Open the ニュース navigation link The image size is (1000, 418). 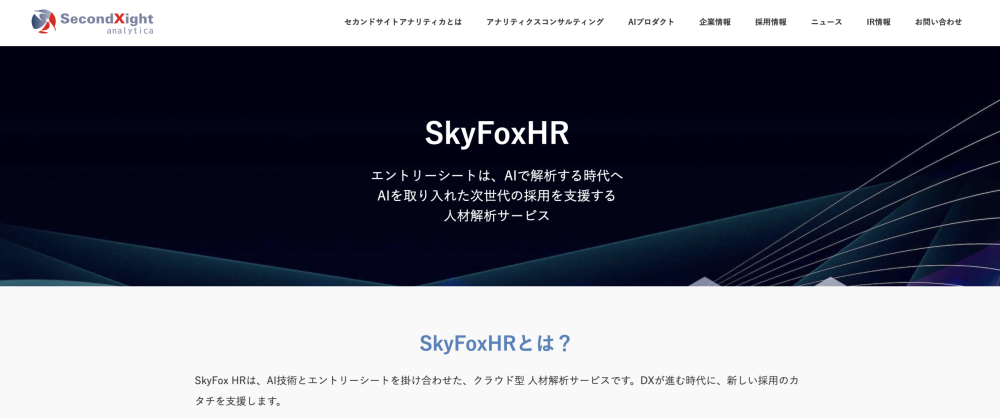click(x=827, y=22)
